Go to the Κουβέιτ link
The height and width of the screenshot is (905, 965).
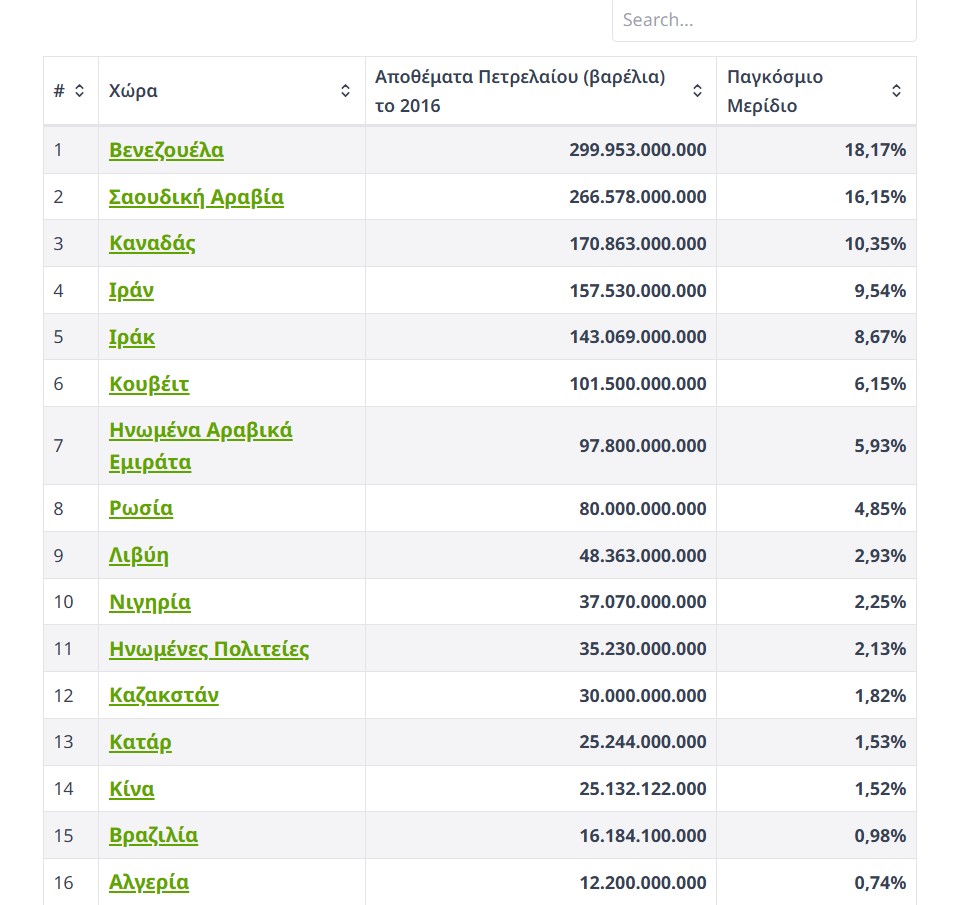pyautogui.click(x=149, y=384)
